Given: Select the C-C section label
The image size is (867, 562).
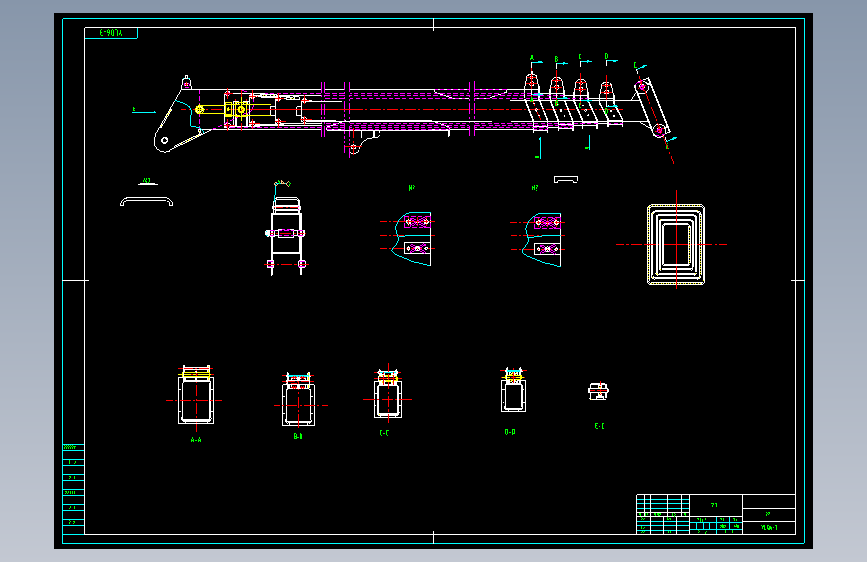Looking at the screenshot, I should click(x=384, y=433).
